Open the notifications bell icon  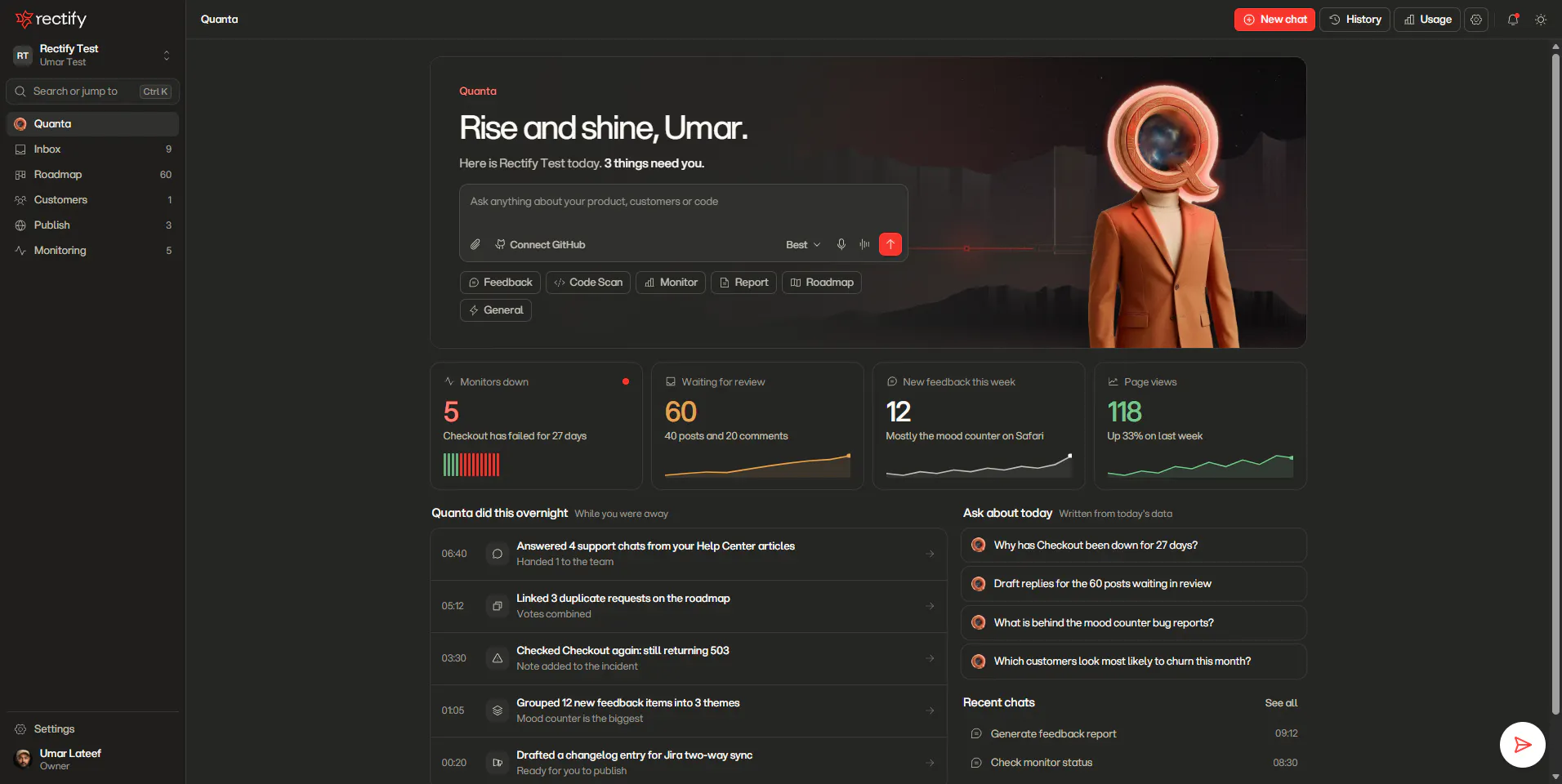[1513, 20]
